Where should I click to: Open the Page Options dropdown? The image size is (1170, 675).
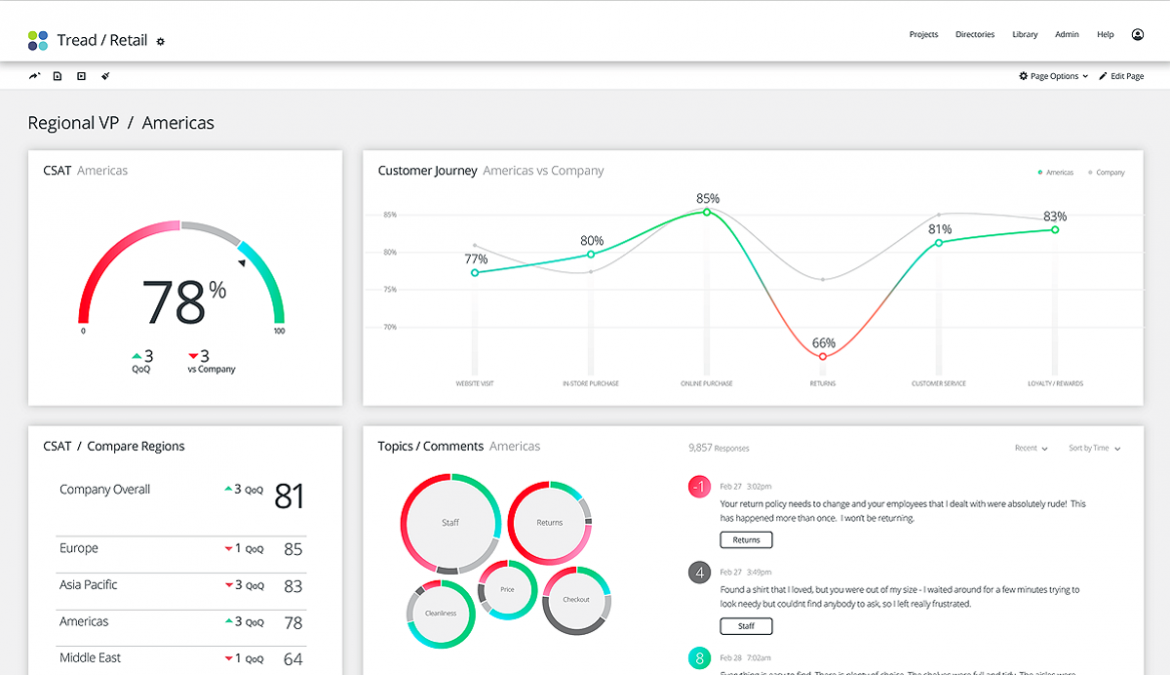click(1053, 75)
